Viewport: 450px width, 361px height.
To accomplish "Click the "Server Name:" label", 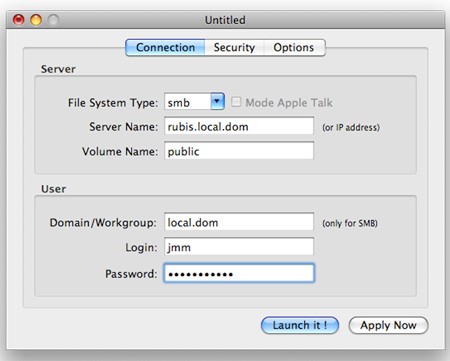I will click(x=123, y=127).
